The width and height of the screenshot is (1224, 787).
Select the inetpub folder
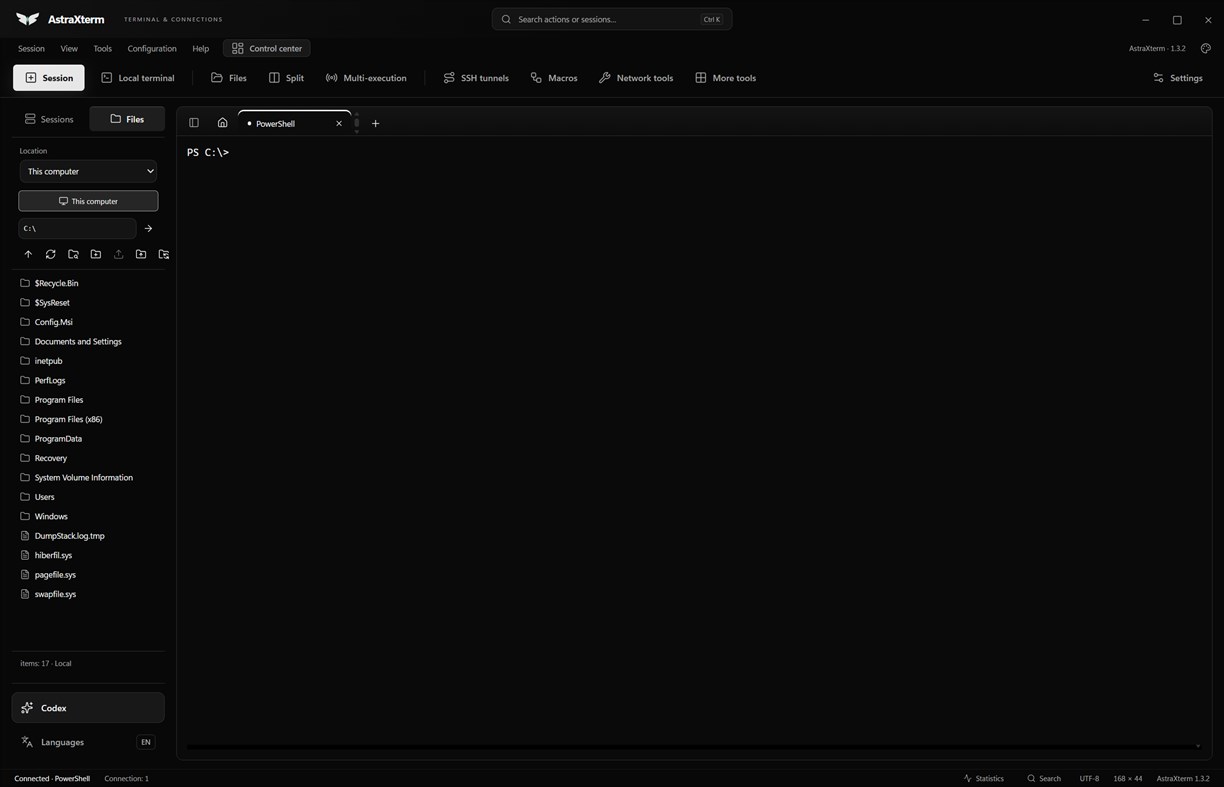click(88, 361)
